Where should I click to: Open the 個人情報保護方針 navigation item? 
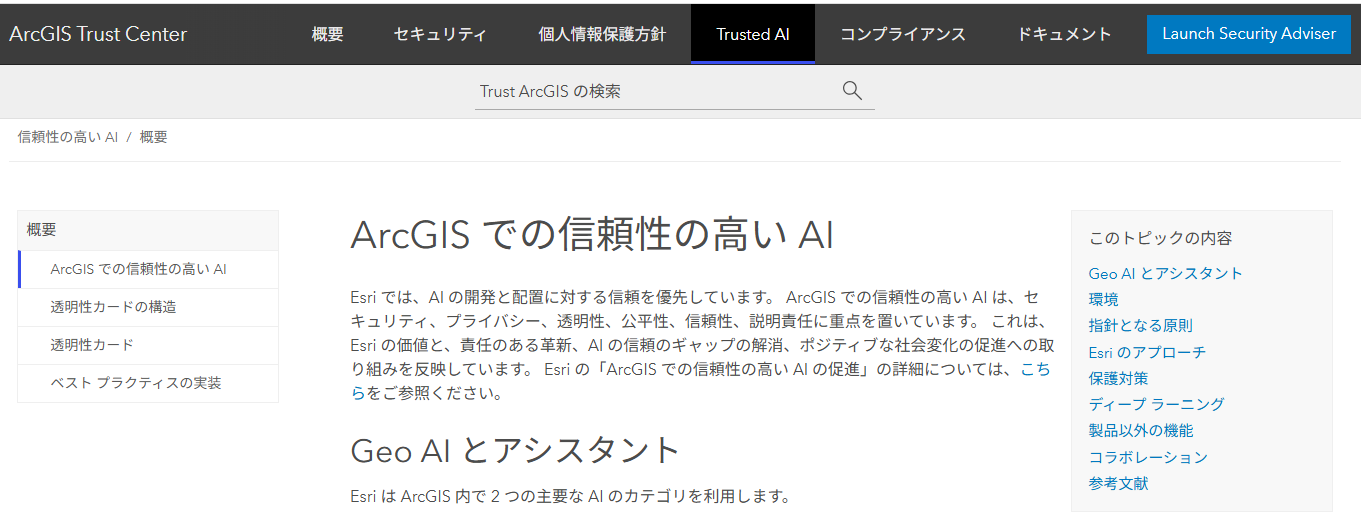[602, 34]
